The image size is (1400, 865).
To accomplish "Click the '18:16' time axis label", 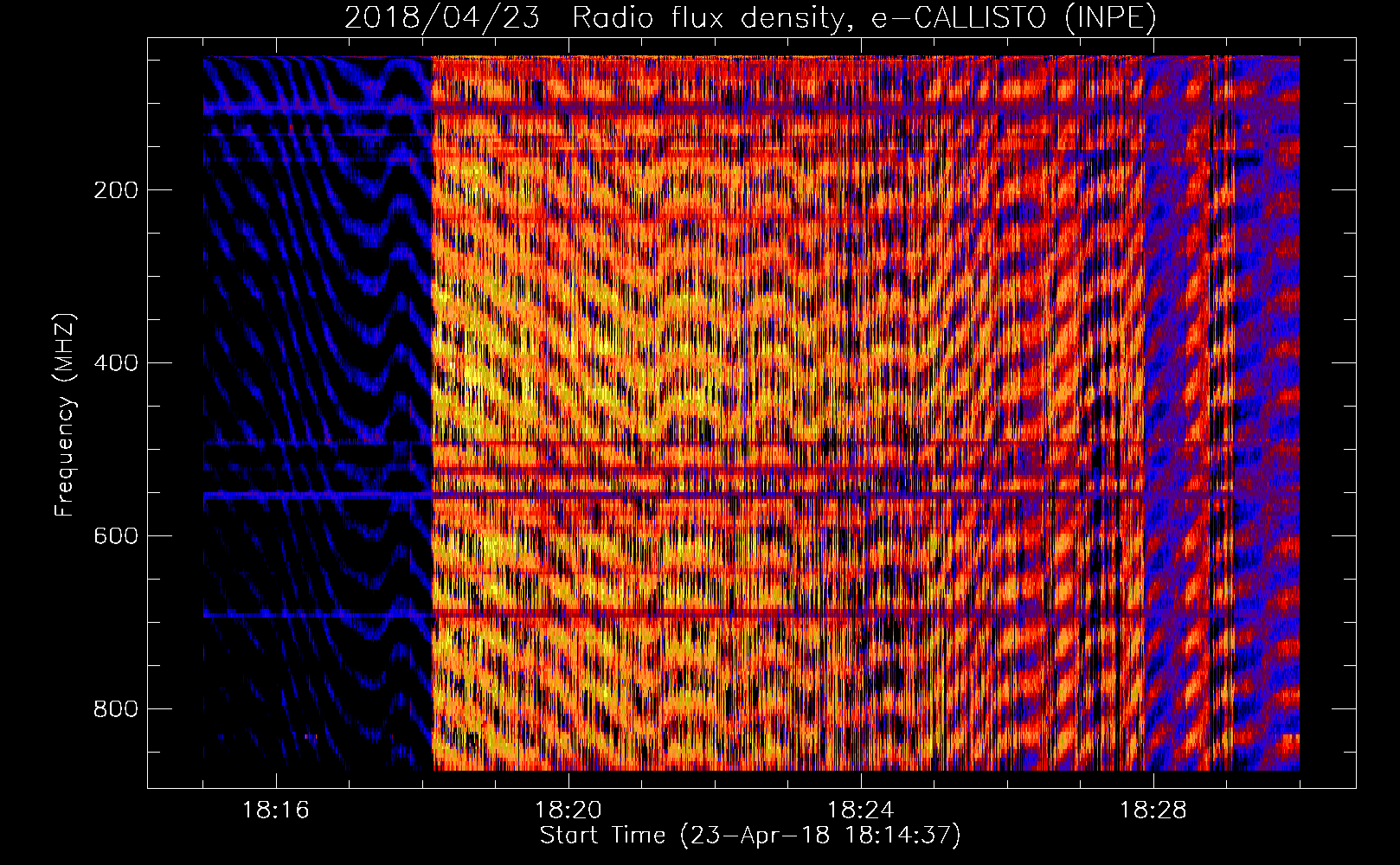I will pyautogui.click(x=276, y=811).
